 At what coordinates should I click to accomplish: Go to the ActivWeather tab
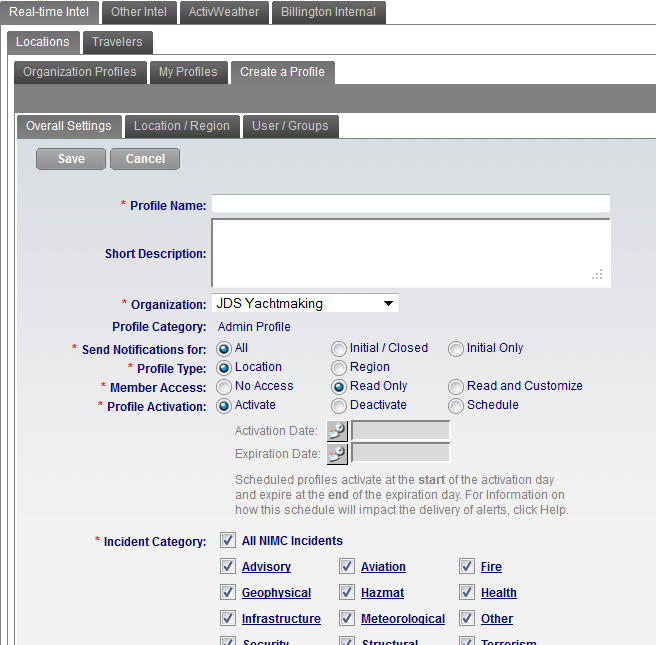tap(226, 12)
